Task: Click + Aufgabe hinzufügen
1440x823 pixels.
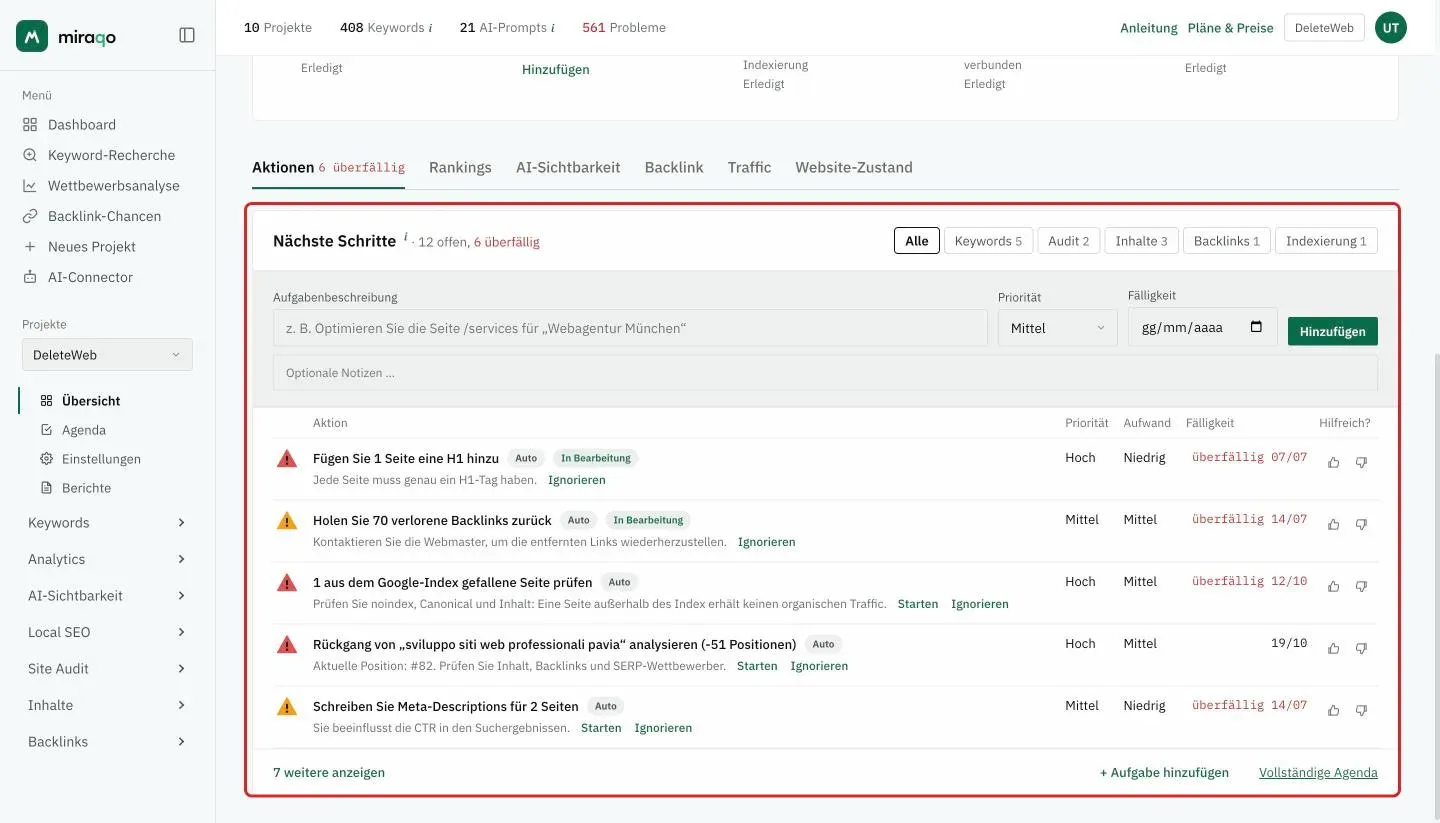Action: 1164,773
